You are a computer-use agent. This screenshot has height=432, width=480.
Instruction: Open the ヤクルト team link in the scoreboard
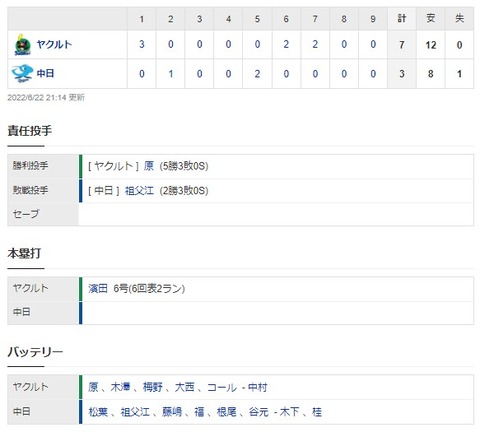[54, 44]
